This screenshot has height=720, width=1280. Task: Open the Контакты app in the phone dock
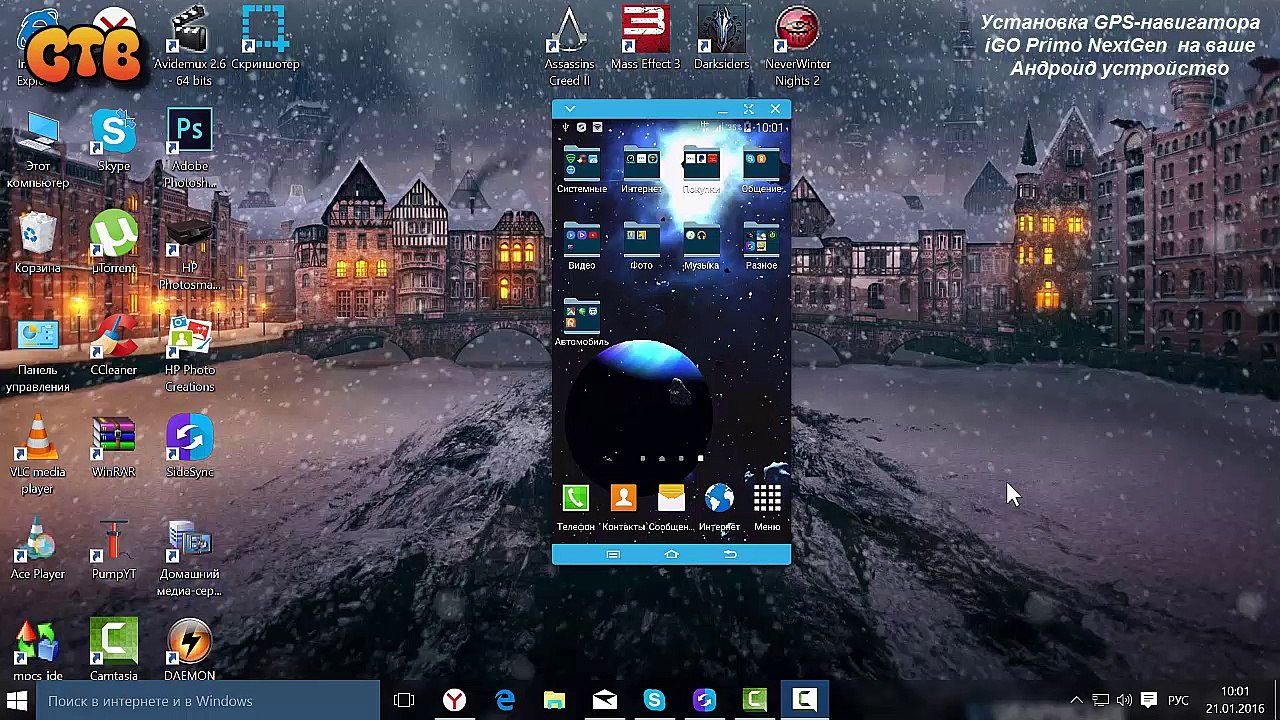click(x=623, y=506)
